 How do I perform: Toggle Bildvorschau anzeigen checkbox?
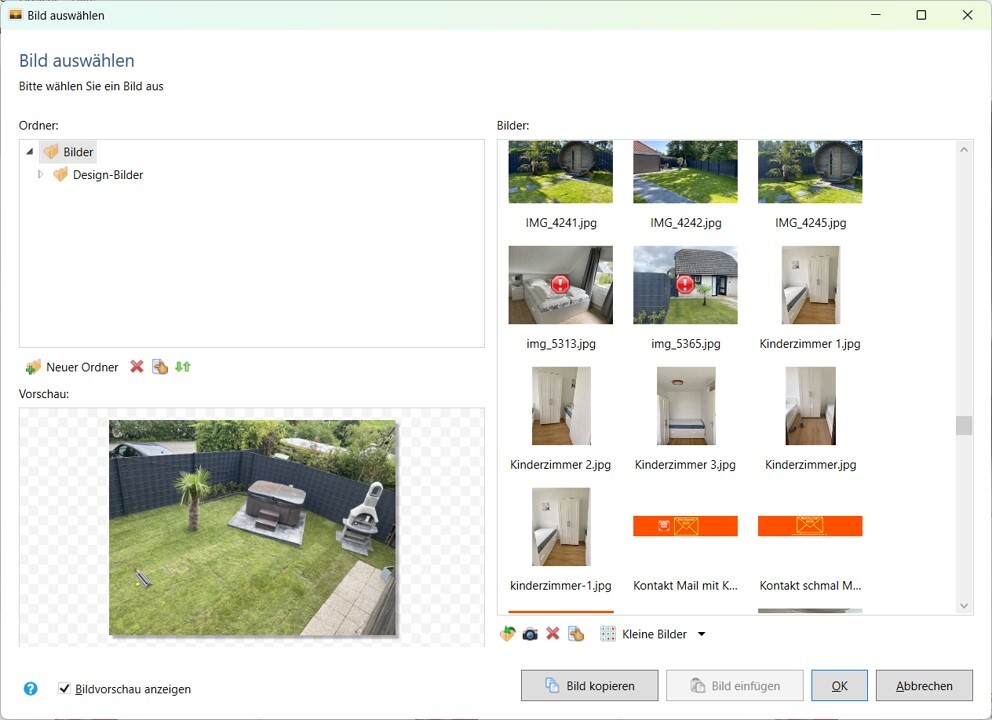64,688
